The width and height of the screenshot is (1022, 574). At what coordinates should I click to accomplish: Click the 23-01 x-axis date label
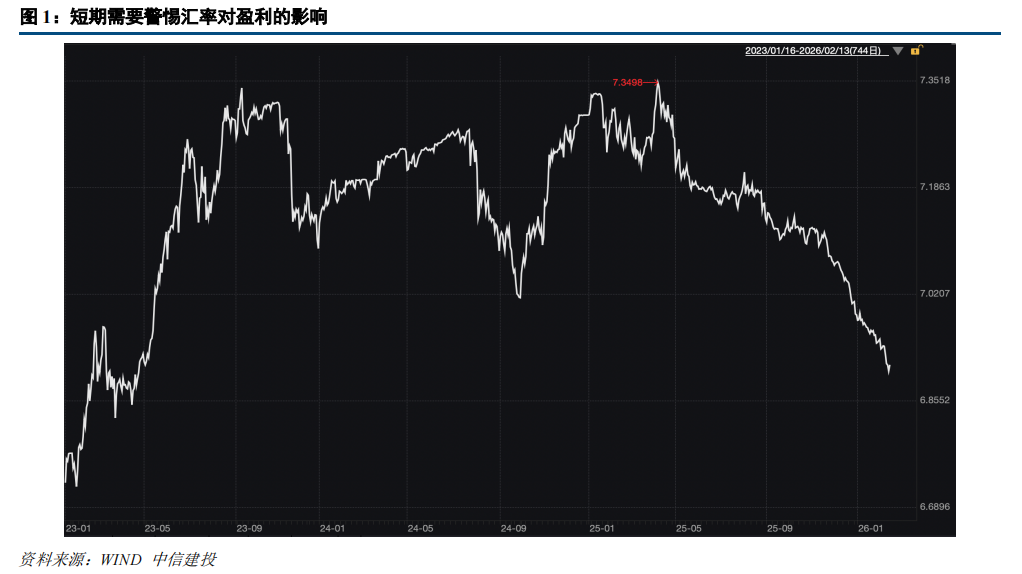click(x=78, y=527)
